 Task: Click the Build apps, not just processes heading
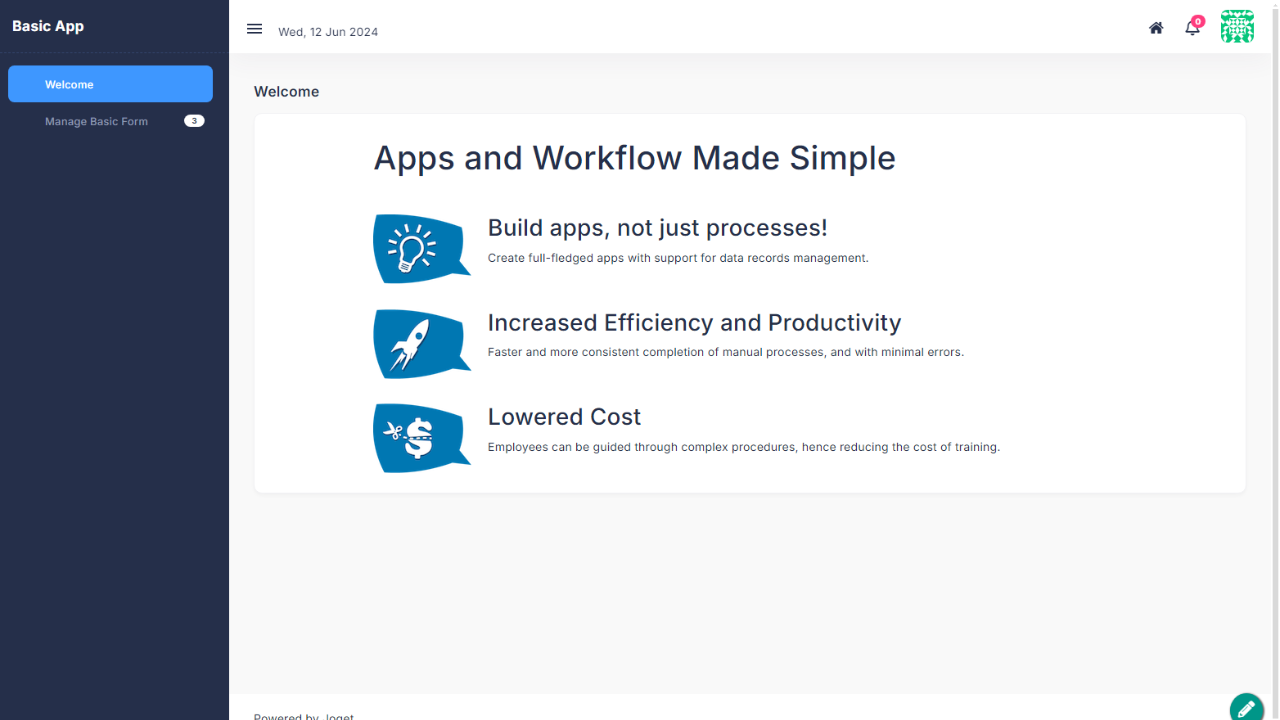[657, 228]
